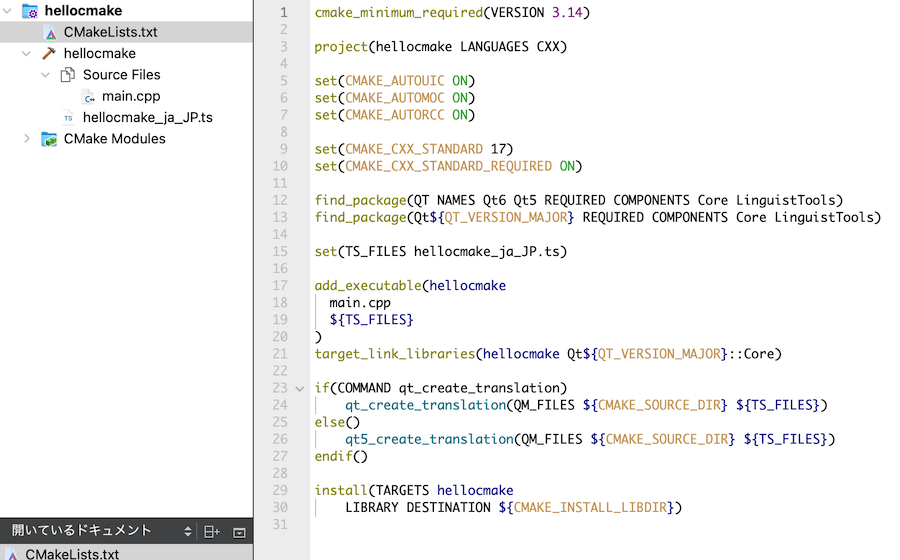Image resolution: width=900 pixels, height=560 pixels.
Task: Click line number 15 in the gutter
Action: pos(279,251)
